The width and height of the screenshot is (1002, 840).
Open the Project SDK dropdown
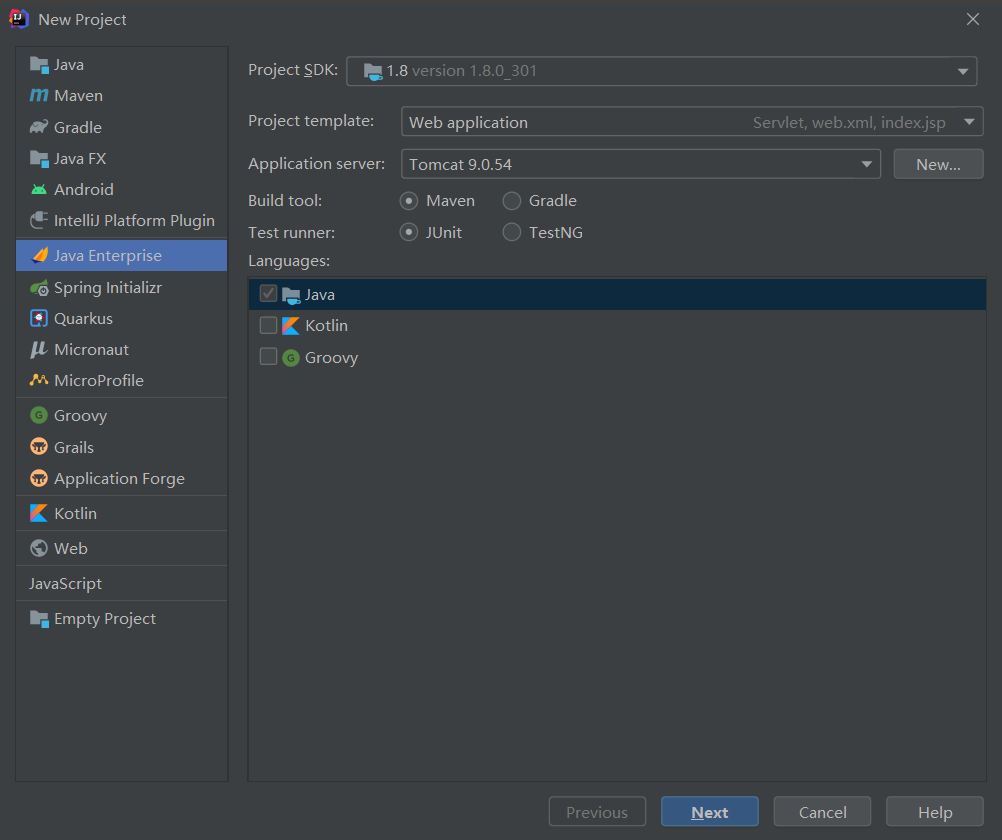pyautogui.click(x=661, y=71)
